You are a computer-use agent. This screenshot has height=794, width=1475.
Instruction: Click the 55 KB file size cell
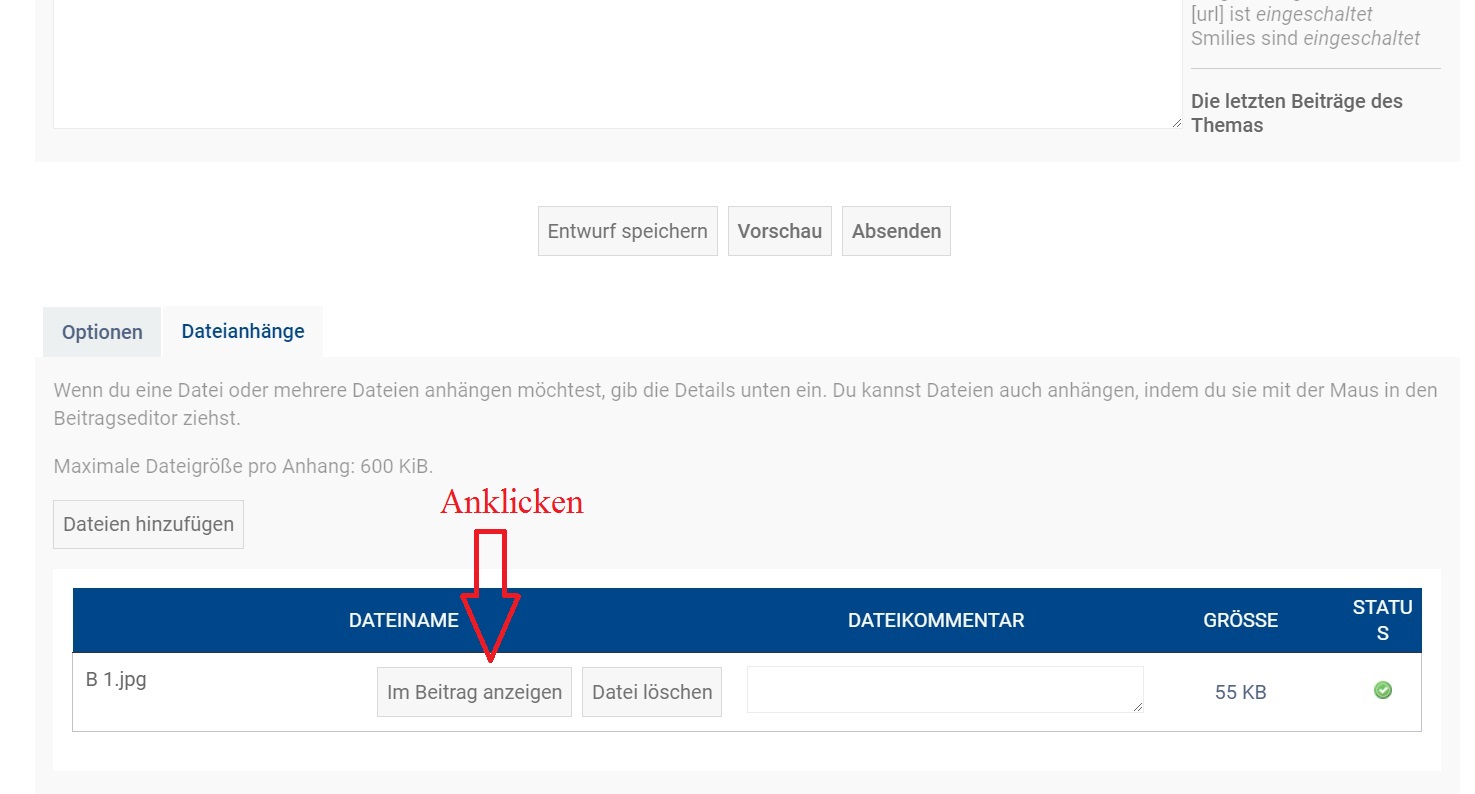click(1240, 692)
